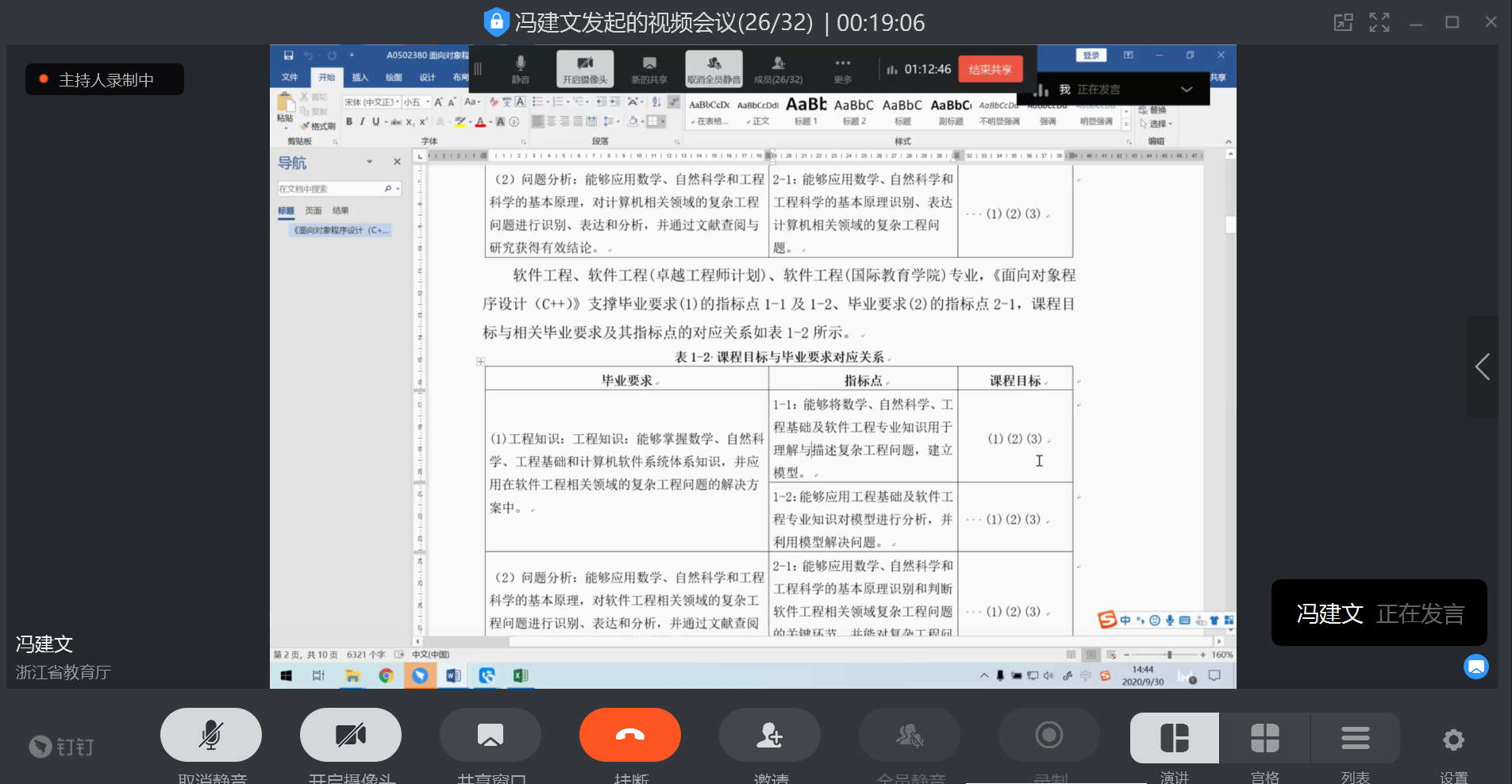Toggle 开启摄像头 camera in the bottom bar
The height and width of the screenshot is (784, 1512).
351,735
